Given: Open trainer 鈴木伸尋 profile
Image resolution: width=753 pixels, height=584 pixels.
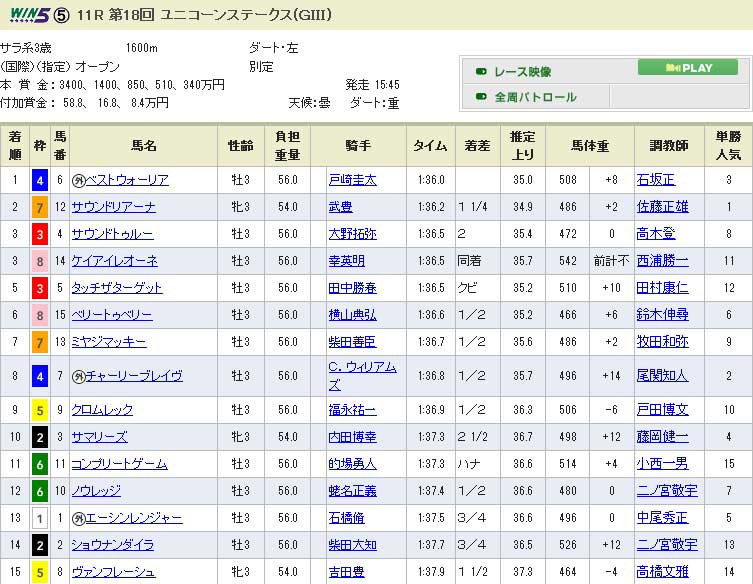Looking at the screenshot, I should click(x=663, y=315).
